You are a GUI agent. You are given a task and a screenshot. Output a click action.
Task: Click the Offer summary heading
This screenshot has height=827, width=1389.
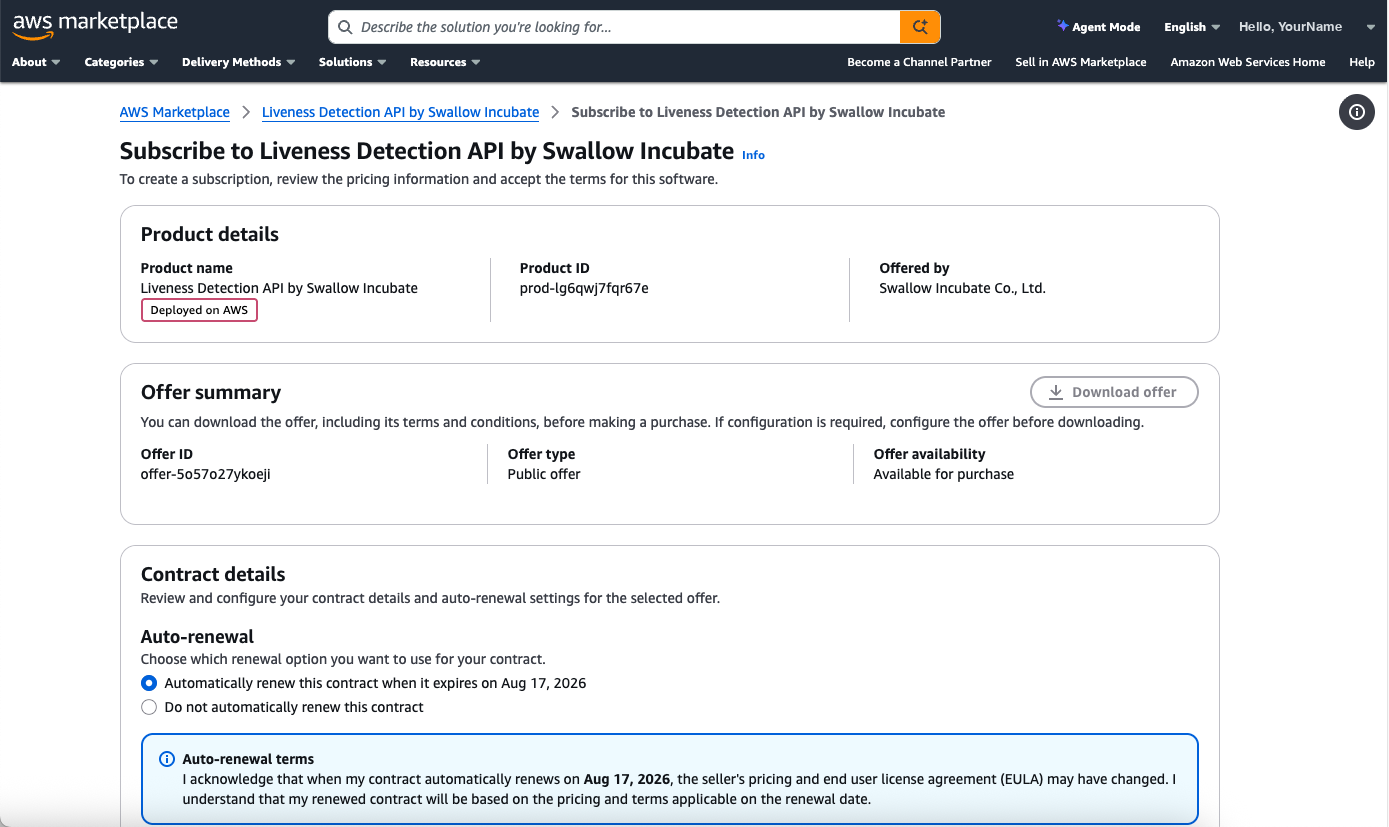tap(211, 392)
